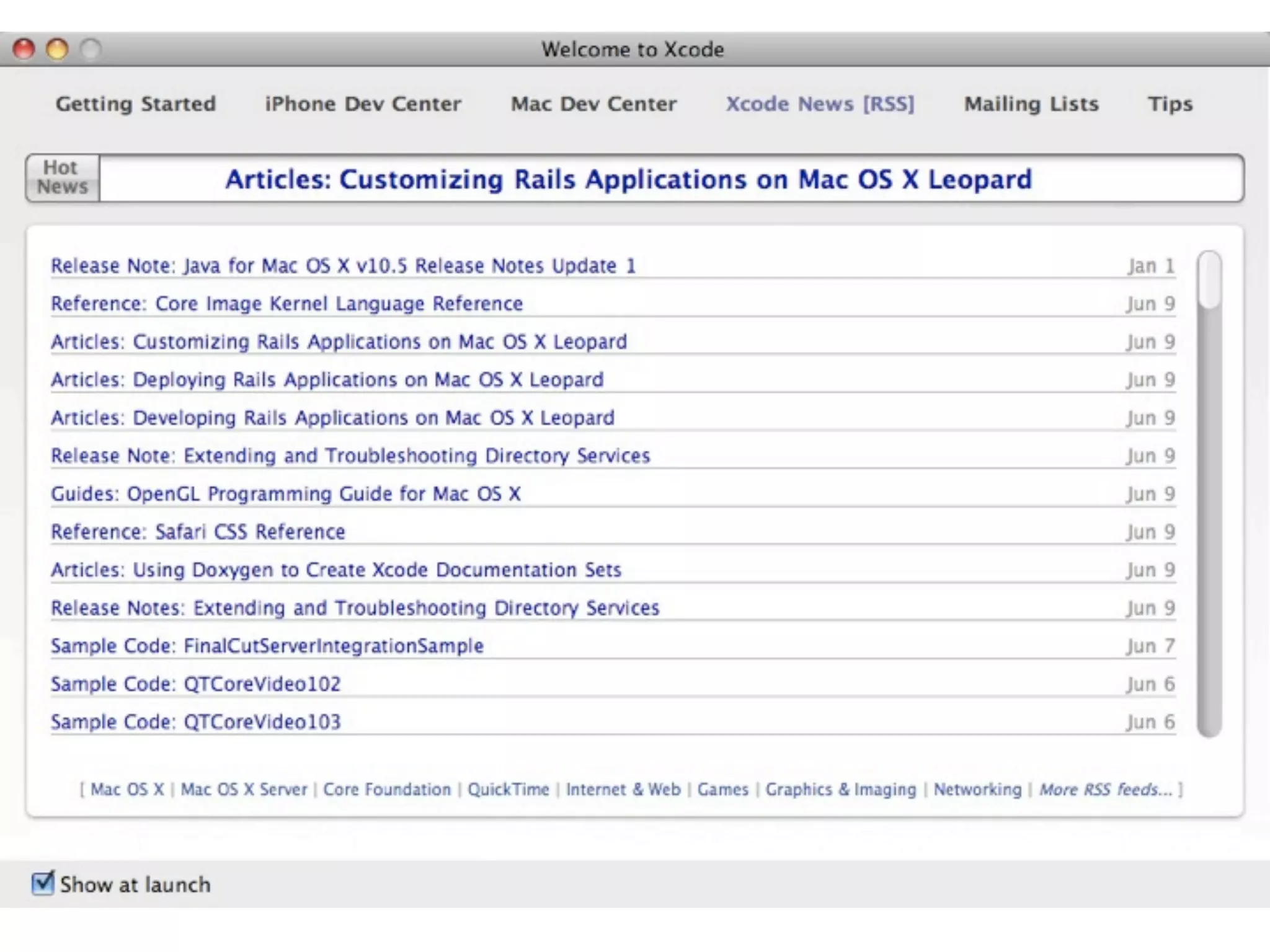This screenshot has height=952, width=1270.
Task: Open the Networking feed link
Action: (x=977, y=790)
